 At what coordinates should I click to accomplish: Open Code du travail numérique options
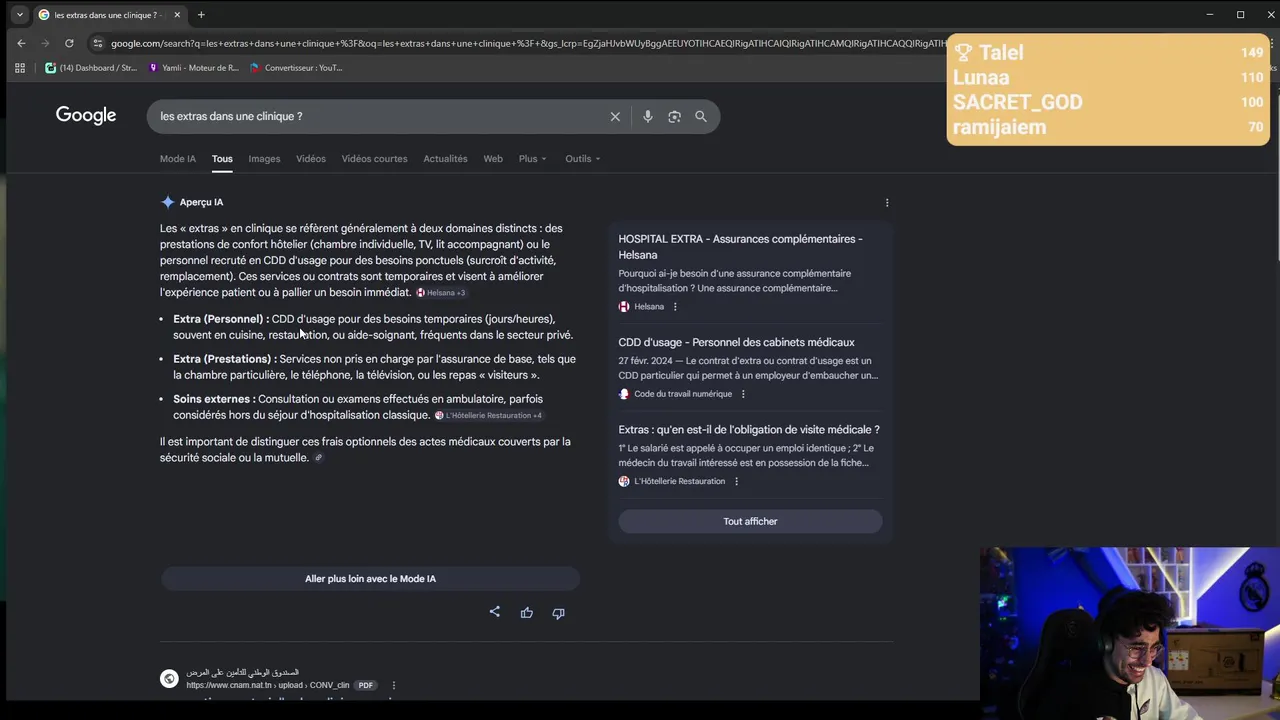coord(743,394)
